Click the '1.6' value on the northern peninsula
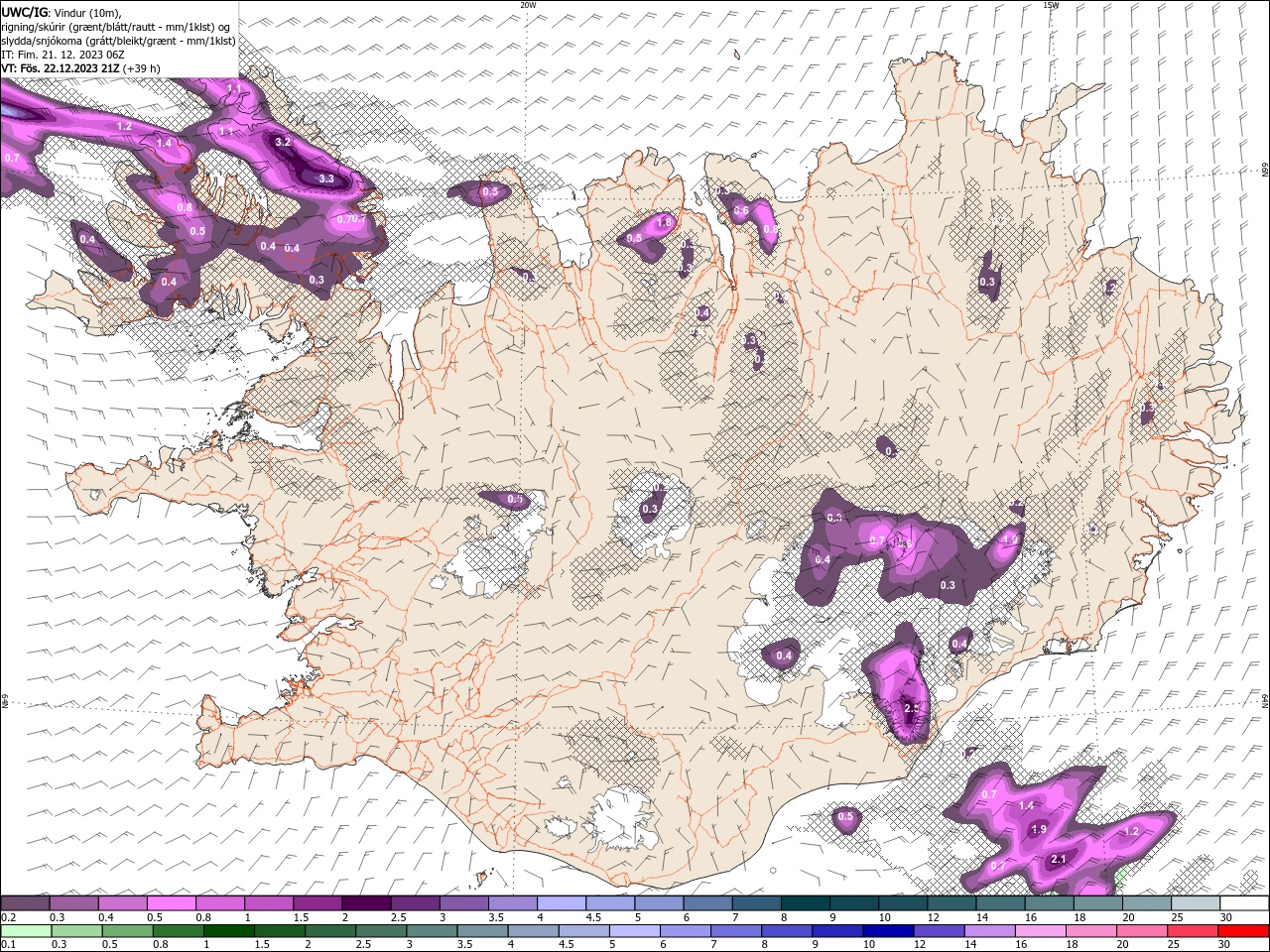The height and width of the screenshot is (952, 1270). click(664, 223)
